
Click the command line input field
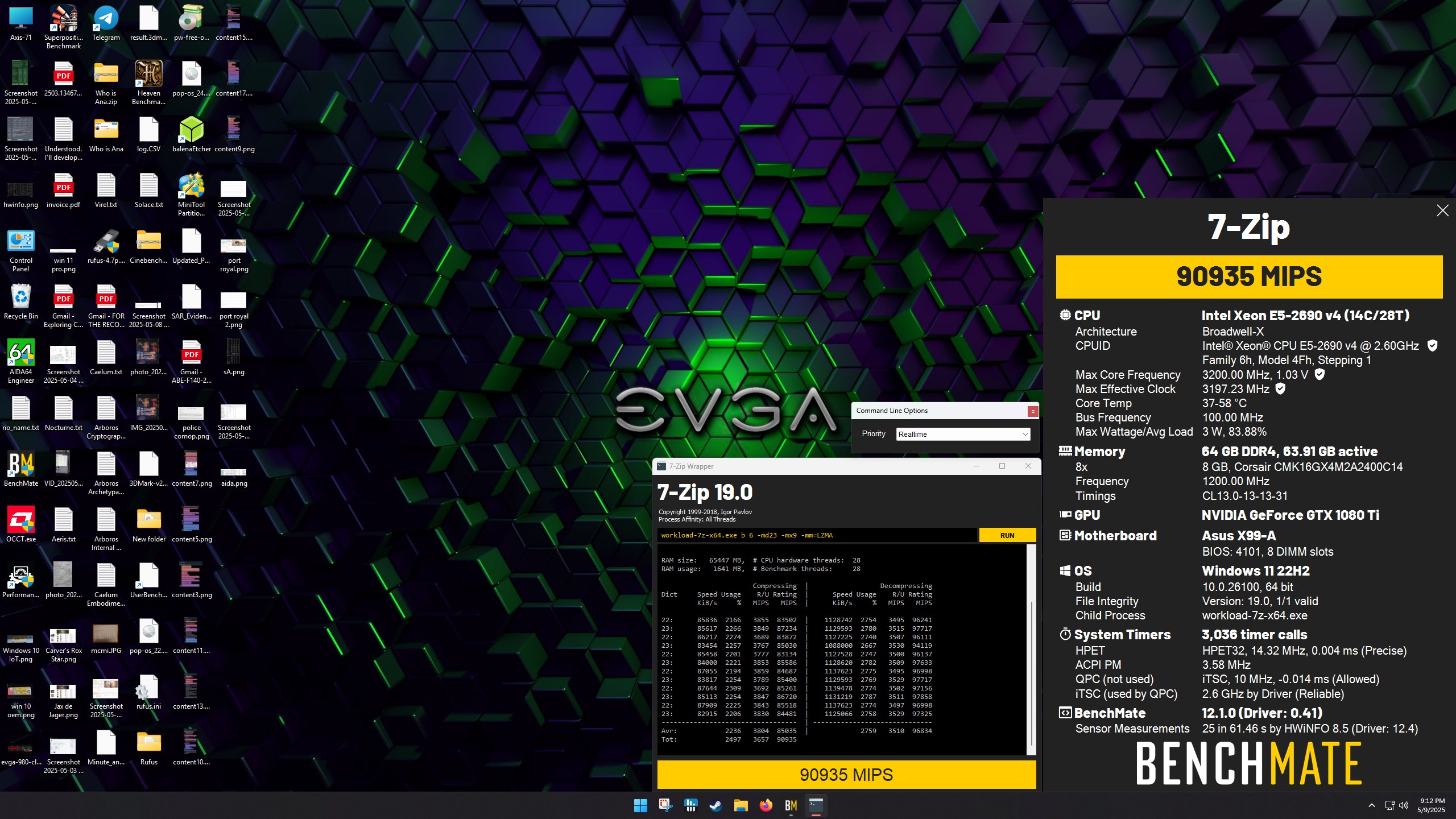pos(817,535)
